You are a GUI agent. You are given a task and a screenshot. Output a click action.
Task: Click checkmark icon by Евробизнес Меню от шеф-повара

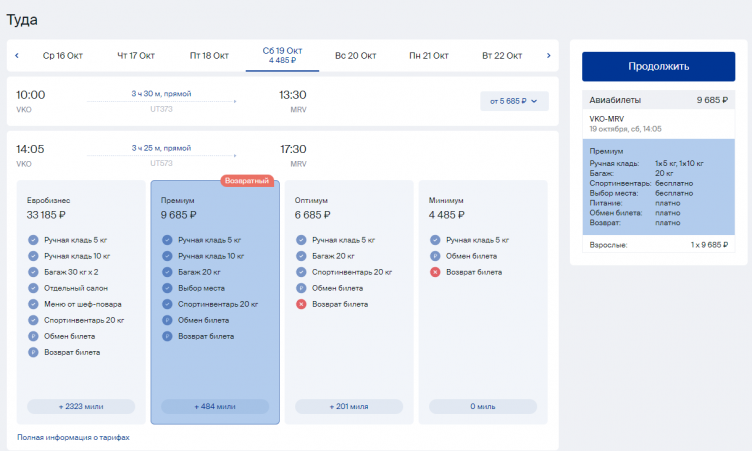[33, 304]
